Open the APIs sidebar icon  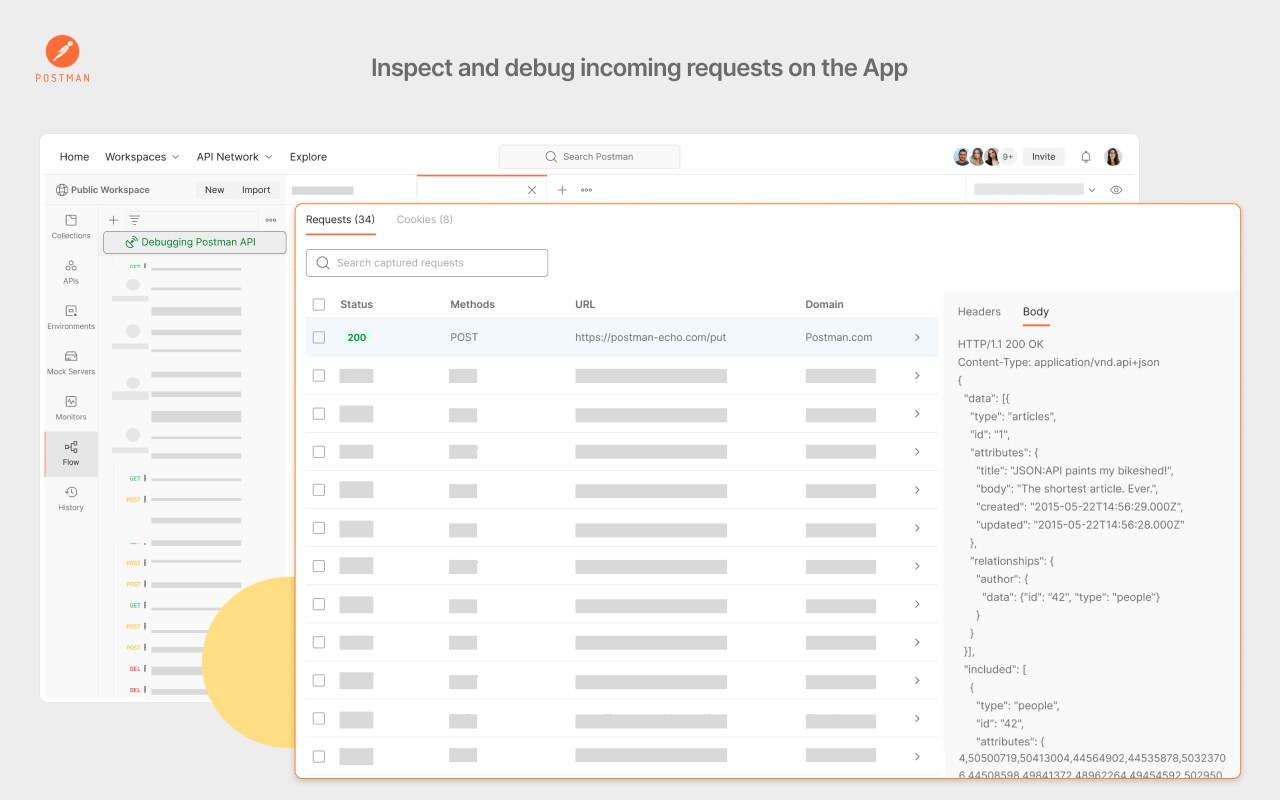(x=71, y=271)
